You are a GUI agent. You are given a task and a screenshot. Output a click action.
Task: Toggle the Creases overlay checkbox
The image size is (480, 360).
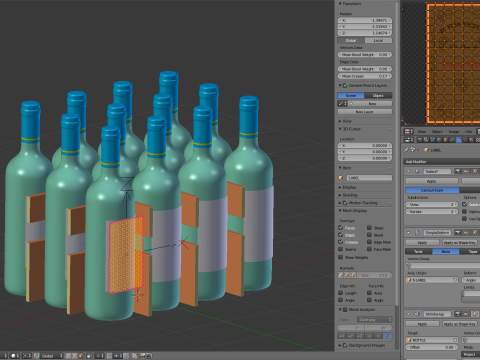tap(341, 242)
